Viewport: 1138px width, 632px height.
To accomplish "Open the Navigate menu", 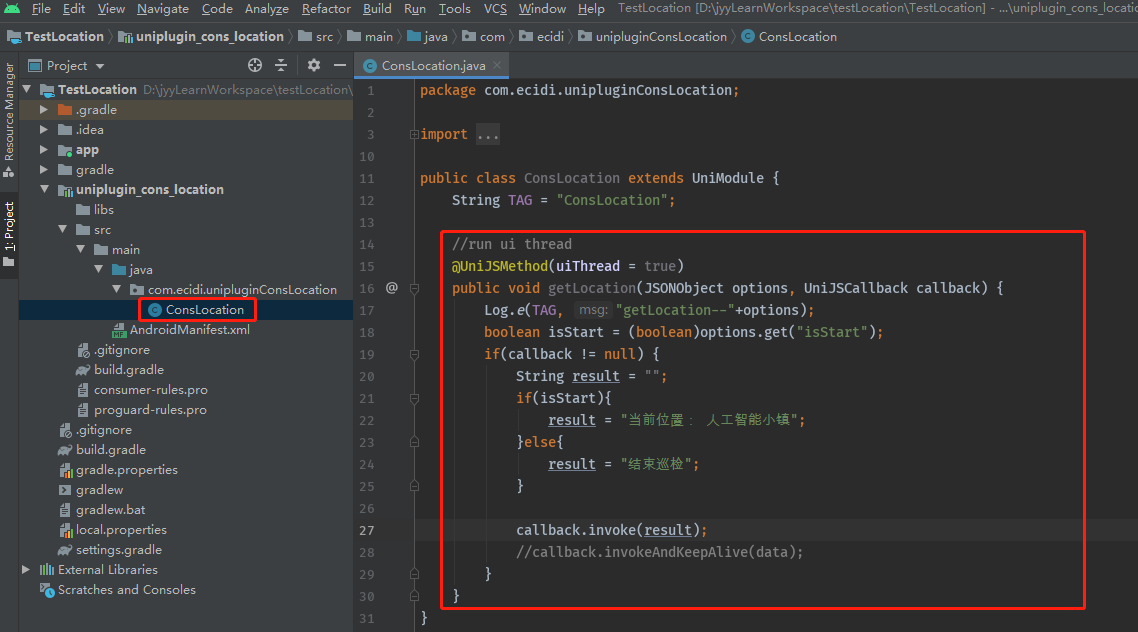I will click(x=163, y=9).
